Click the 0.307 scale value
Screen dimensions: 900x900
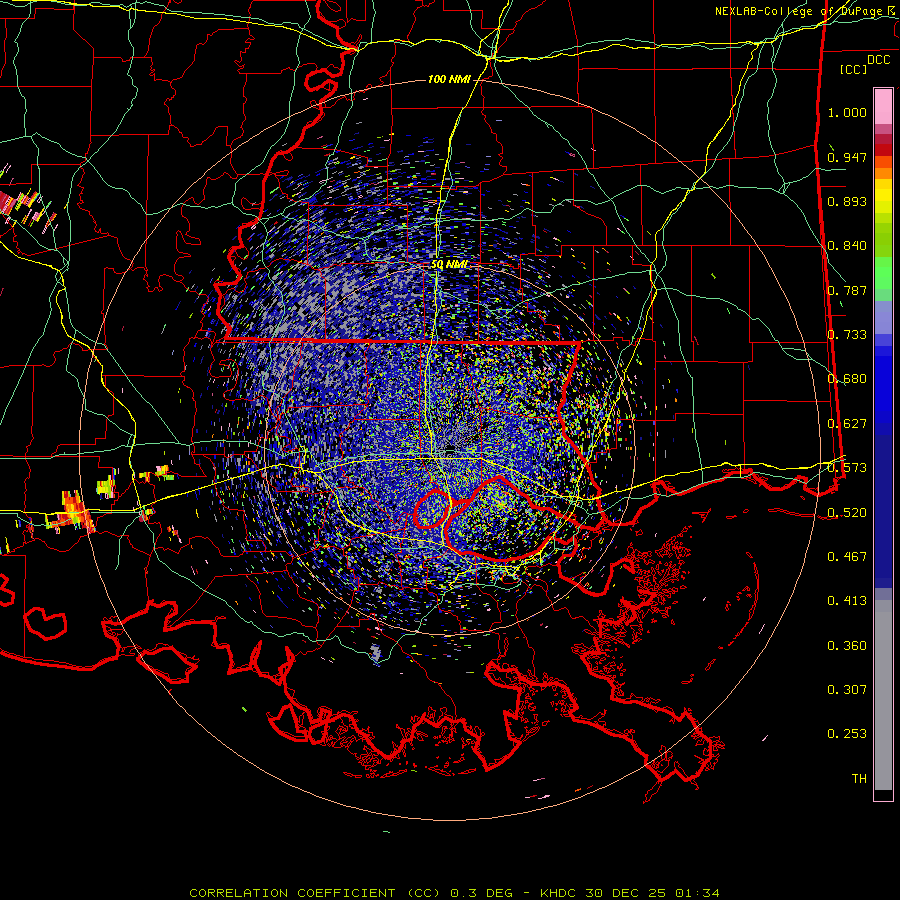[x=847, y=690]
